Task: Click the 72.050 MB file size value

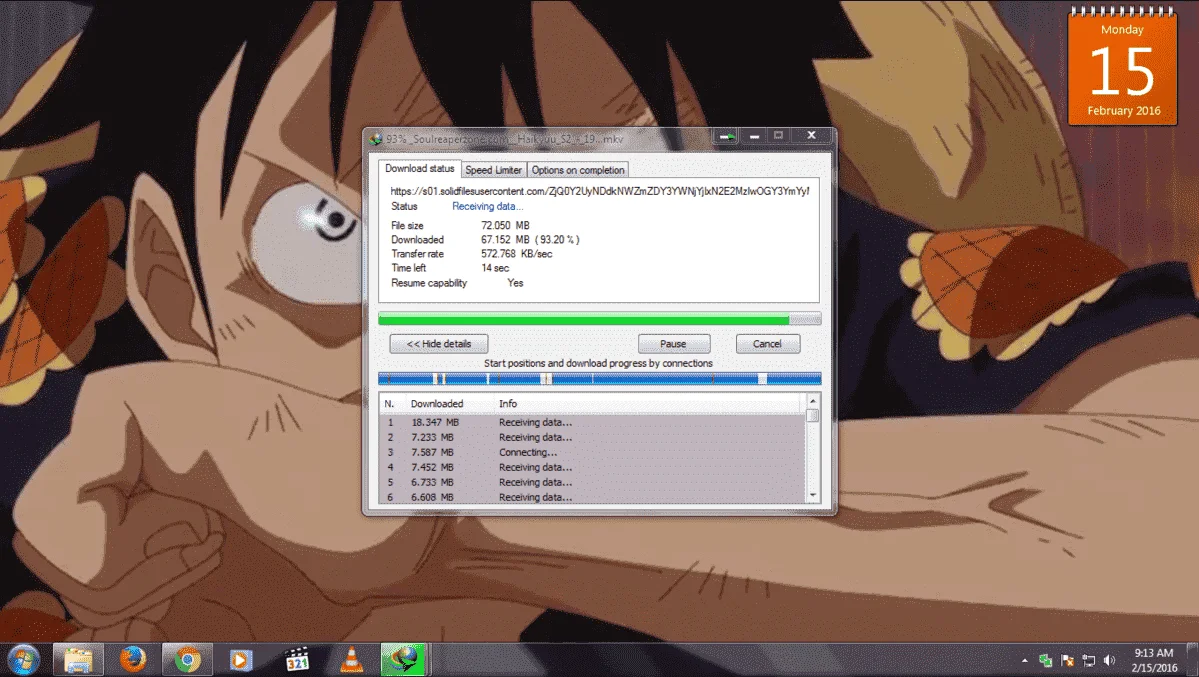Action: coord(505,226)
